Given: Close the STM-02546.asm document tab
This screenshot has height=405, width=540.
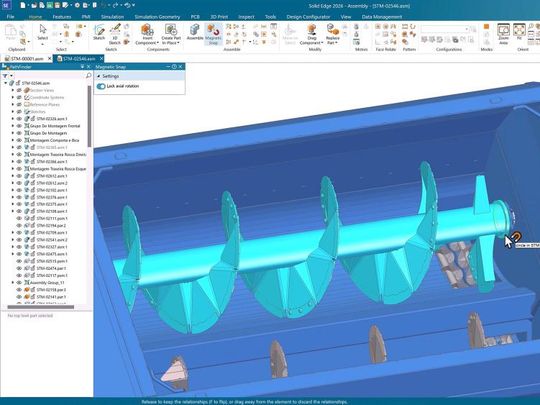Looking at the screenshot, I should pyautogui.click(x=101, y=59).
